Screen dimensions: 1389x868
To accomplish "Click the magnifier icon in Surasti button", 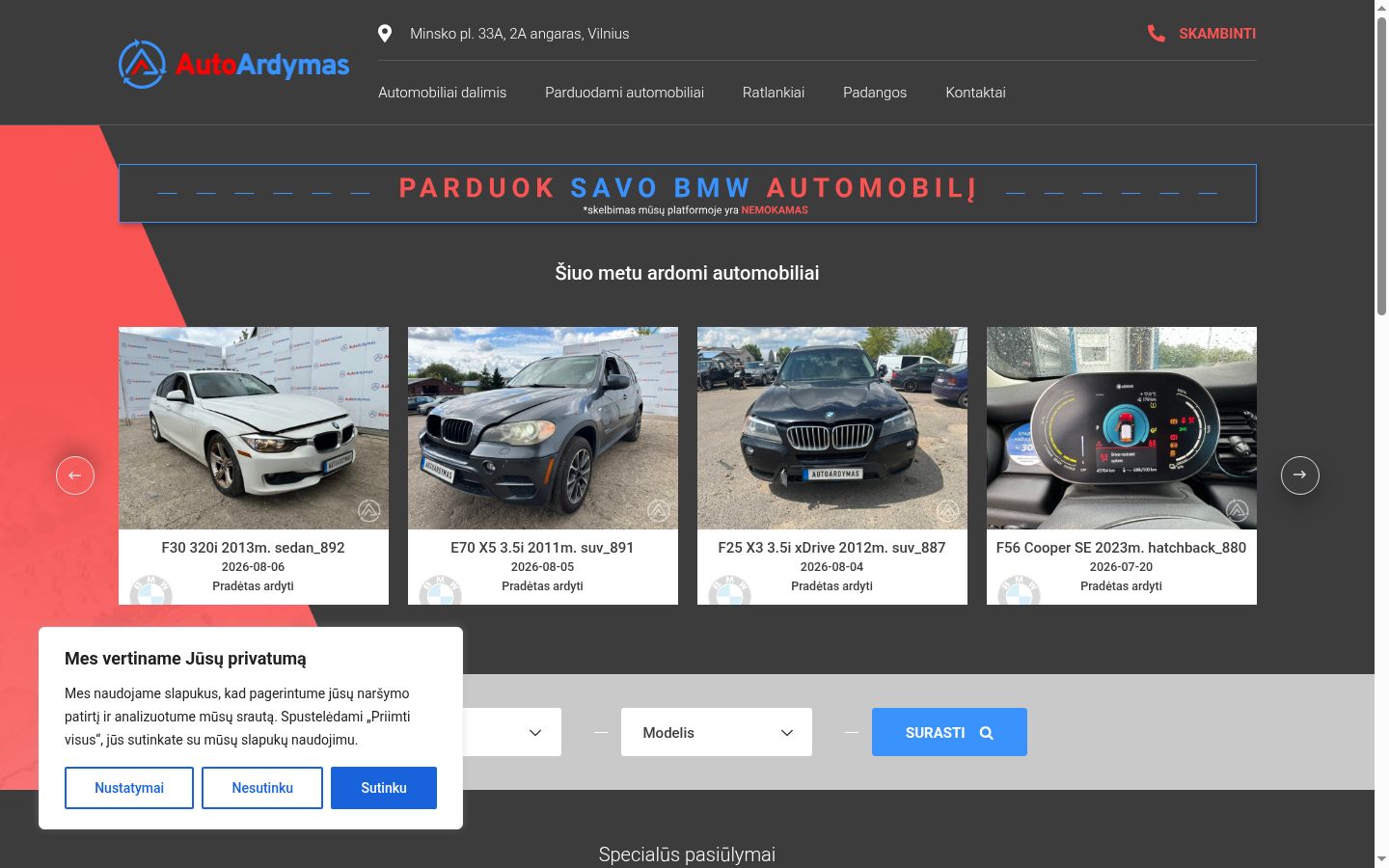I will click(986, 733).
